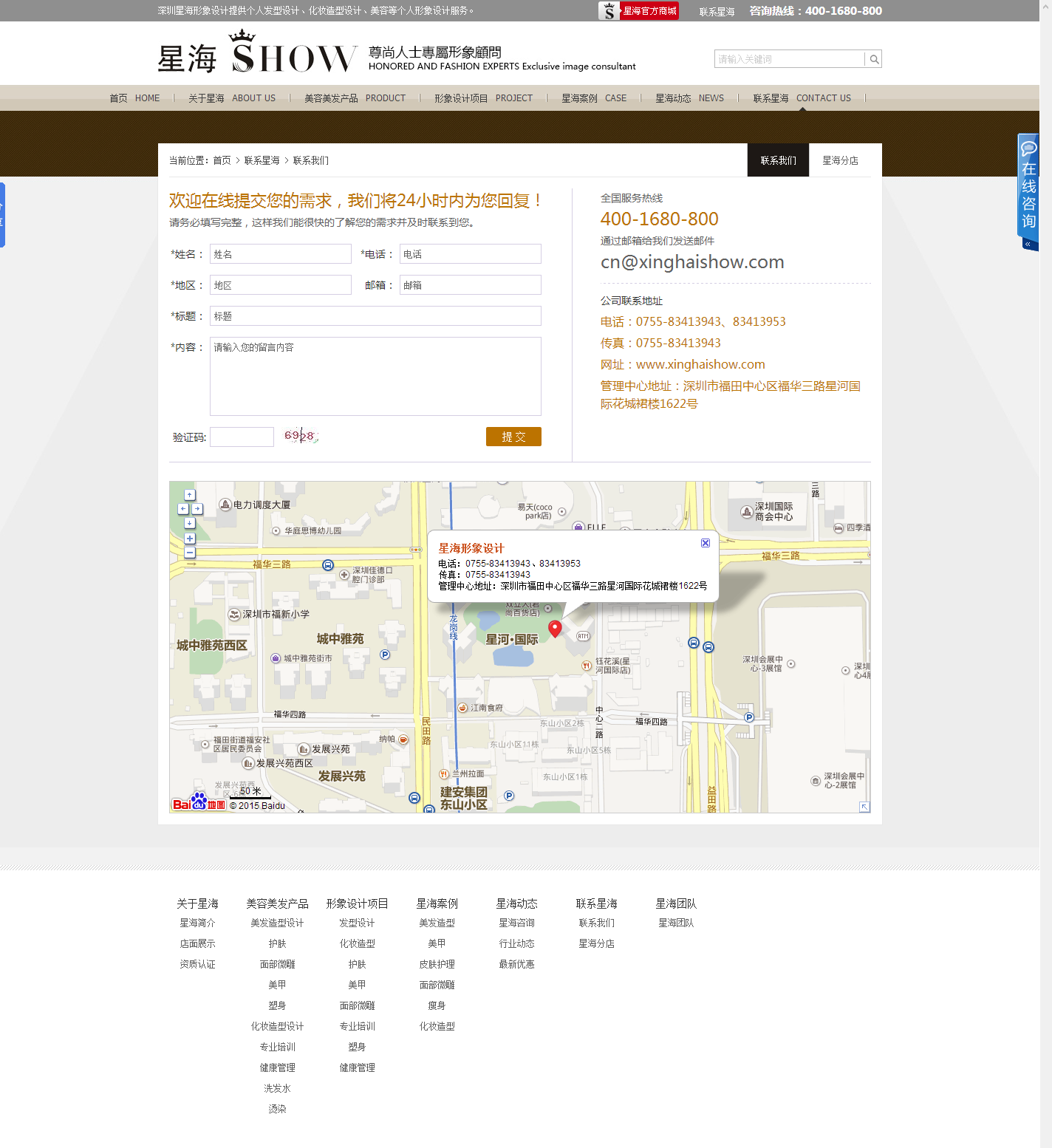Click the 星海 SHOW logo
This screenshot has width=1052, height=1148.
click(257, 52)
